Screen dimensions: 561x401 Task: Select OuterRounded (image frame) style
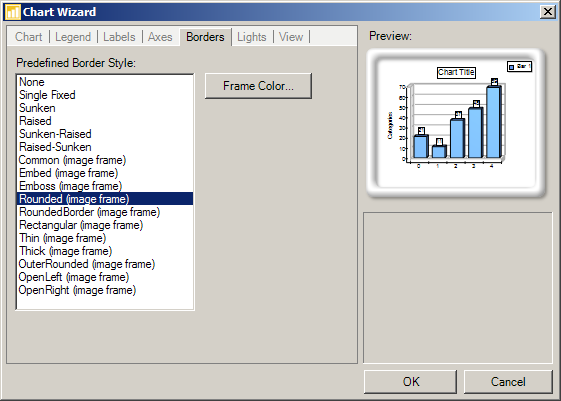105,264
